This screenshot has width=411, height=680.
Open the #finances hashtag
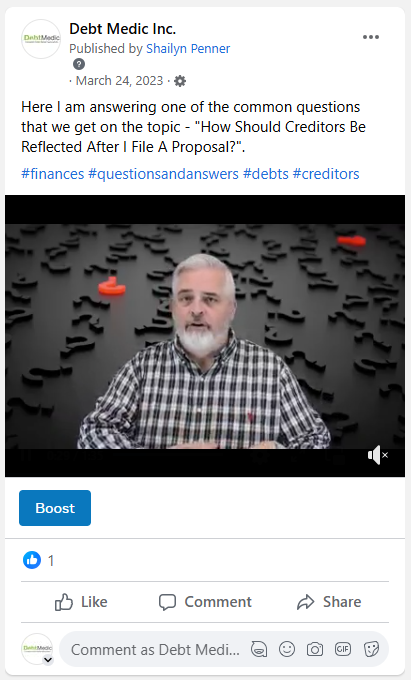coord(52,174)
